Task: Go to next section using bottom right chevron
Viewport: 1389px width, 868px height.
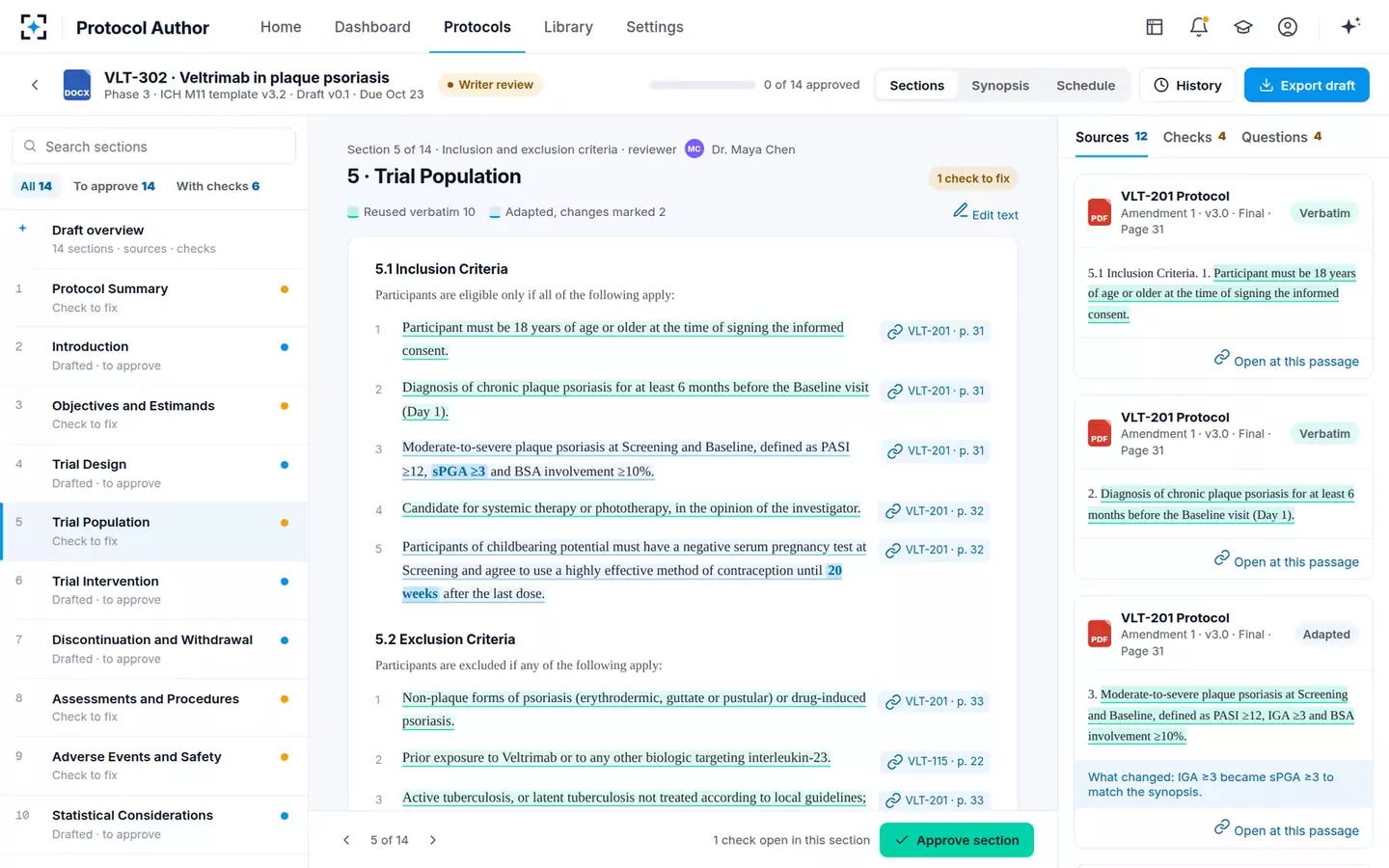Action: [x=433, y=840]
